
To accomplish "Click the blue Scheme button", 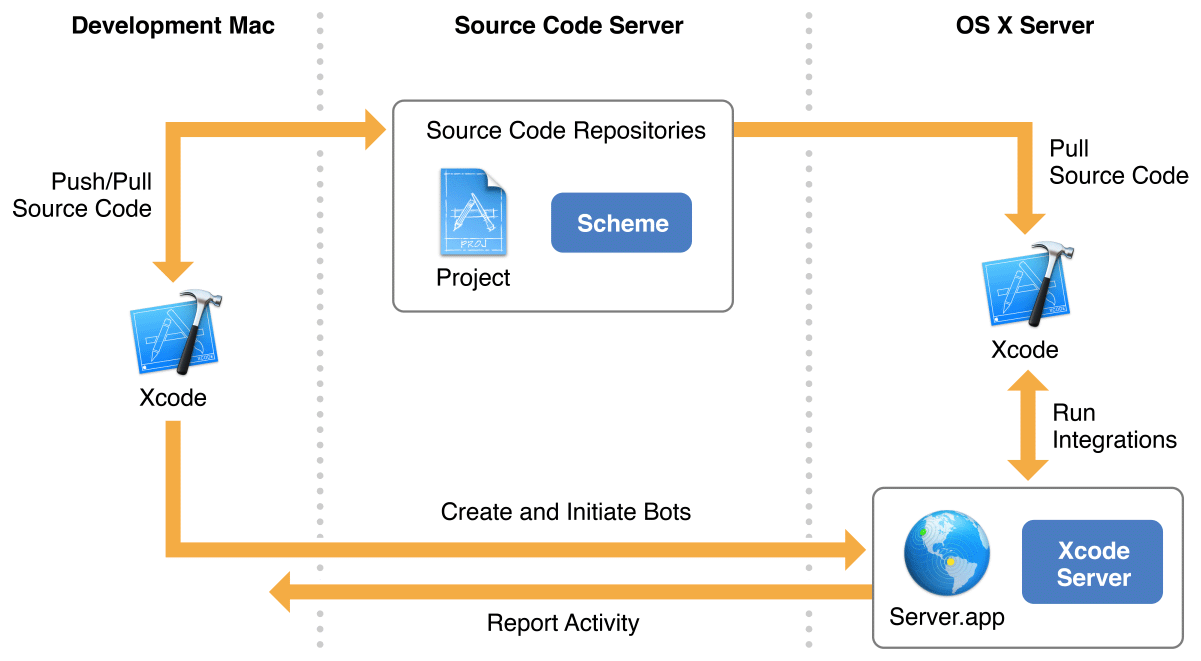I will pyautogui.click(x=621, y=222).
